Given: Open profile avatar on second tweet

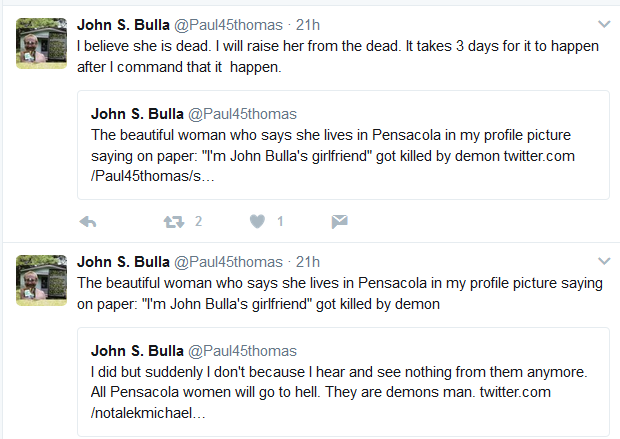Looking at the screenshot, I should pos(42,280).
